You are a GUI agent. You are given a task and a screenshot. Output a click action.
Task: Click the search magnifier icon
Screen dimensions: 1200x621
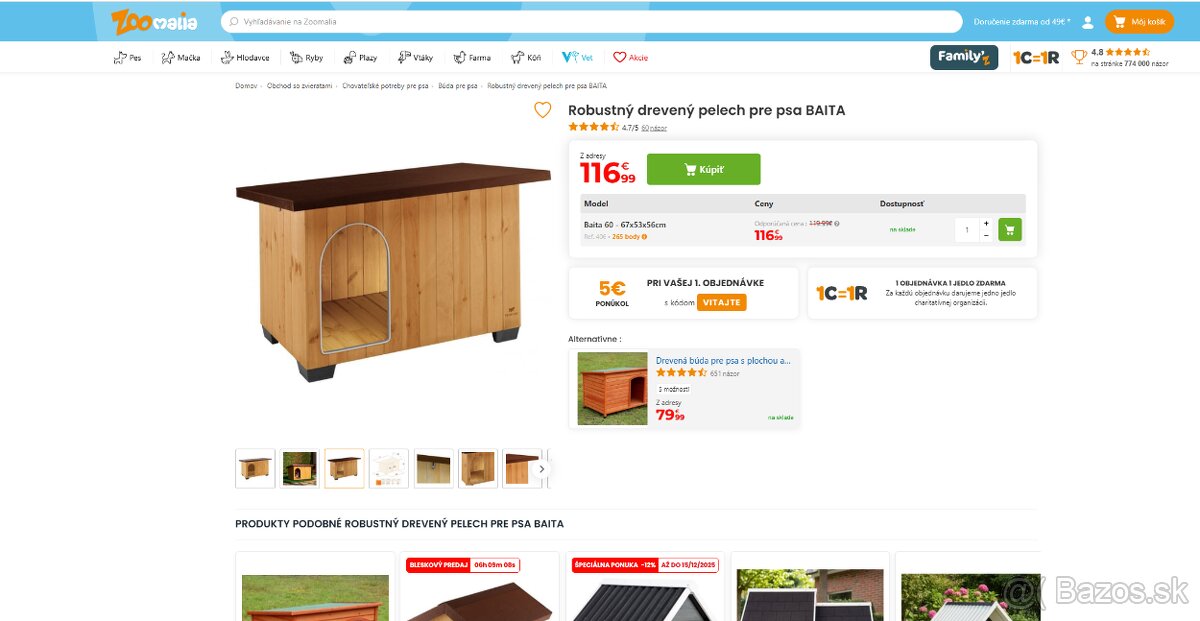234,21
